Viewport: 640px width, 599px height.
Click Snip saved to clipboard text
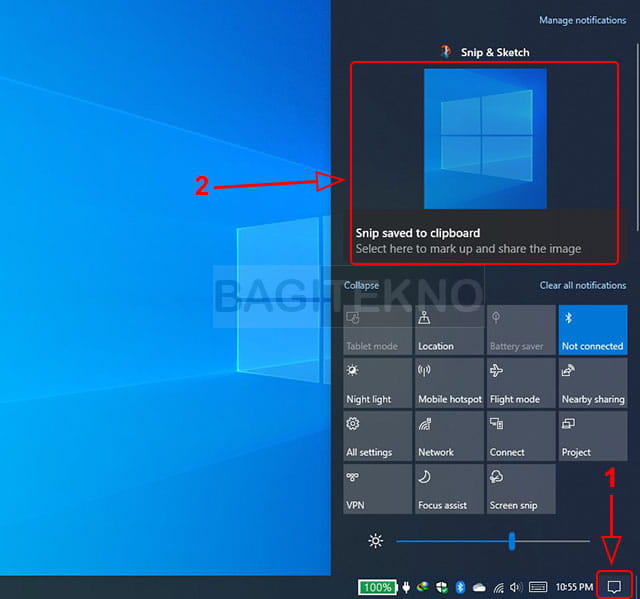pos(418,233)
